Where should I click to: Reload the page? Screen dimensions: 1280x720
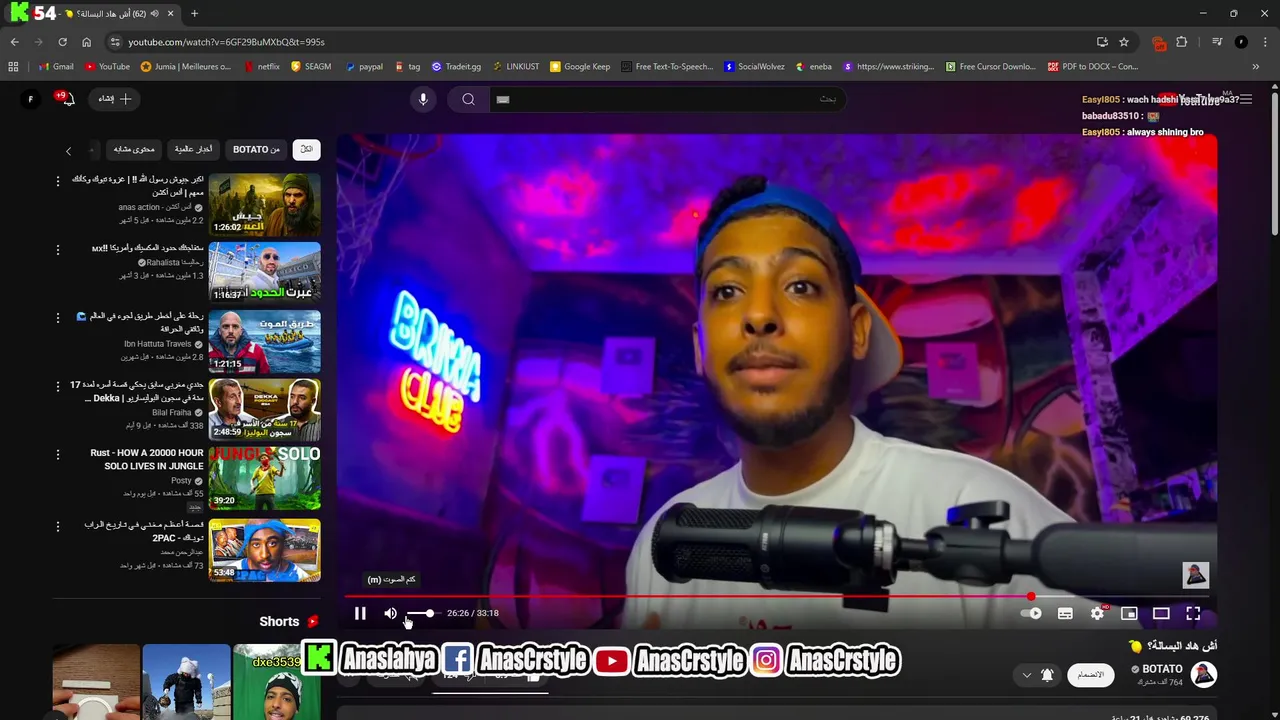62,42
